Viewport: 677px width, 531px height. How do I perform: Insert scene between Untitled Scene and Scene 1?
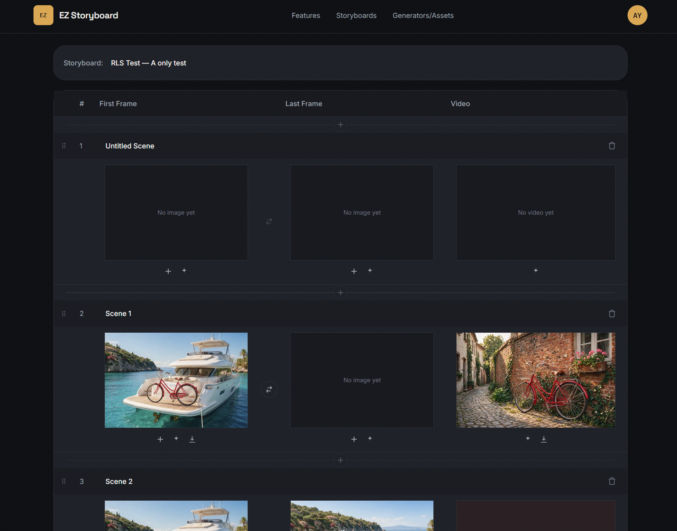340,292
